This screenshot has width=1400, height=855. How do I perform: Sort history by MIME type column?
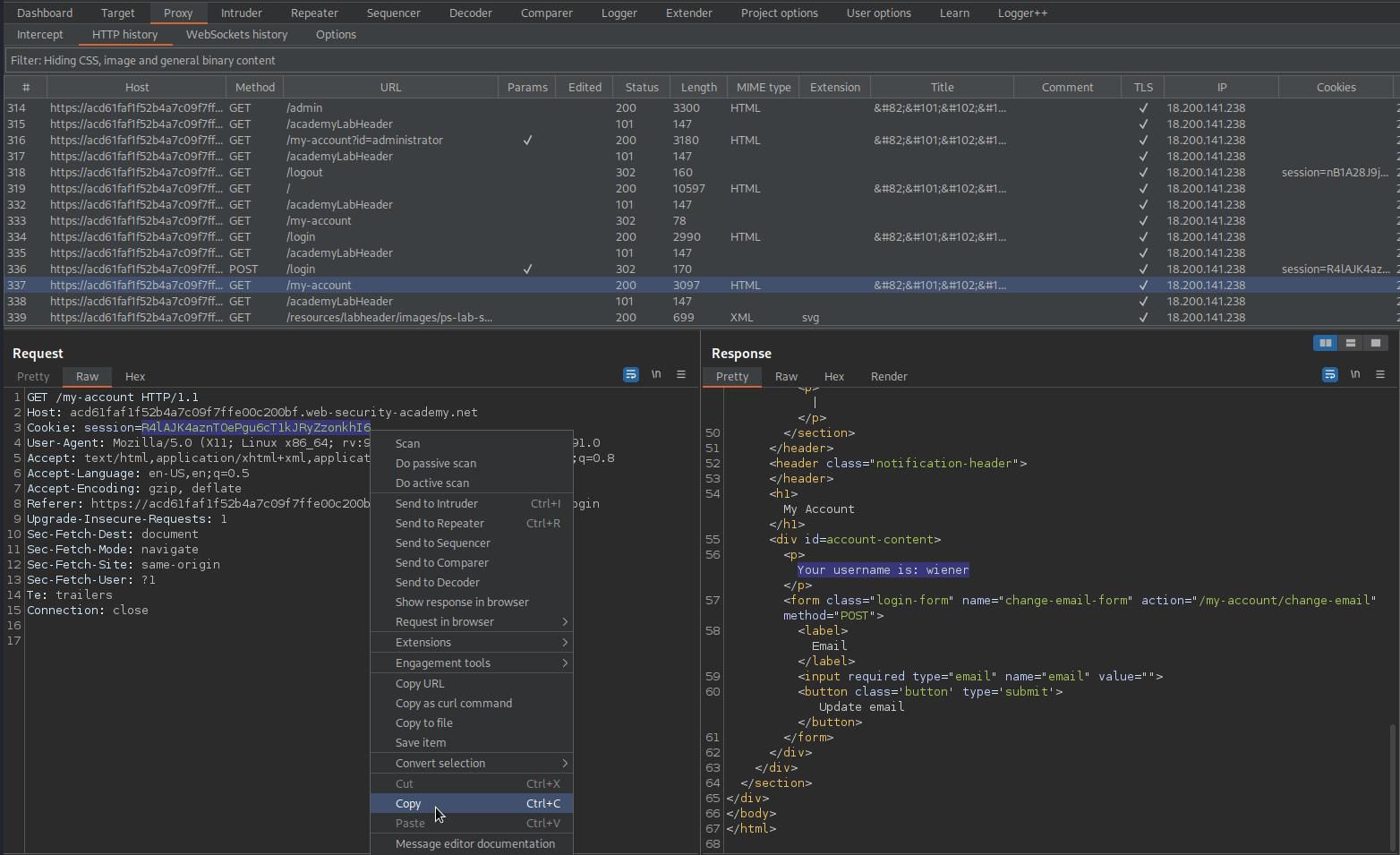[764, 87]
